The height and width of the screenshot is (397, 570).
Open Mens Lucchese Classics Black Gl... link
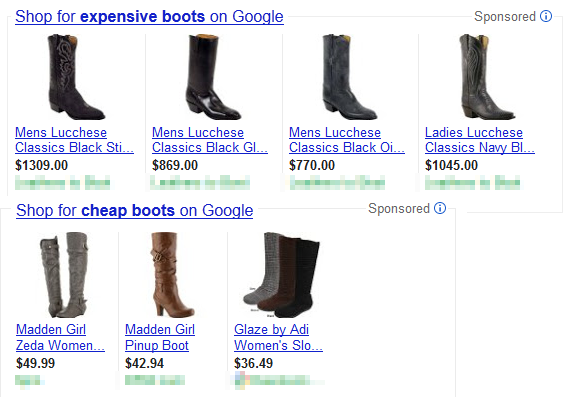coord(210,140)
